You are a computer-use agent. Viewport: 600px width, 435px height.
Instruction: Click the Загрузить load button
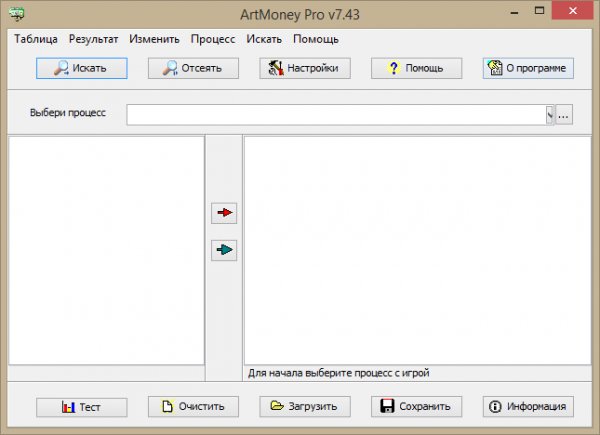(305, 407)
